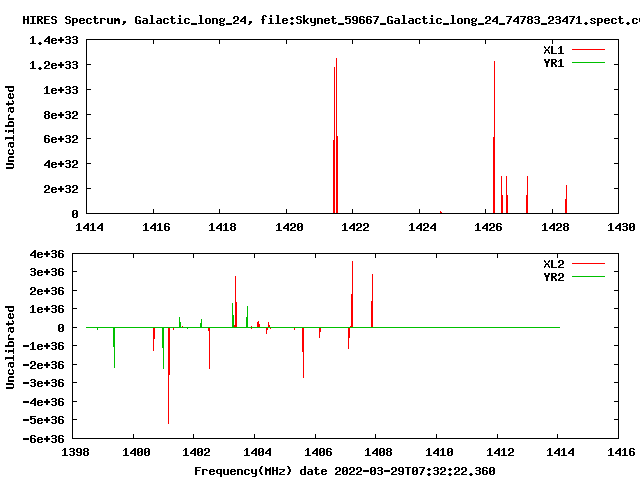Click the red XL1 legend line sample

point(588,50)
